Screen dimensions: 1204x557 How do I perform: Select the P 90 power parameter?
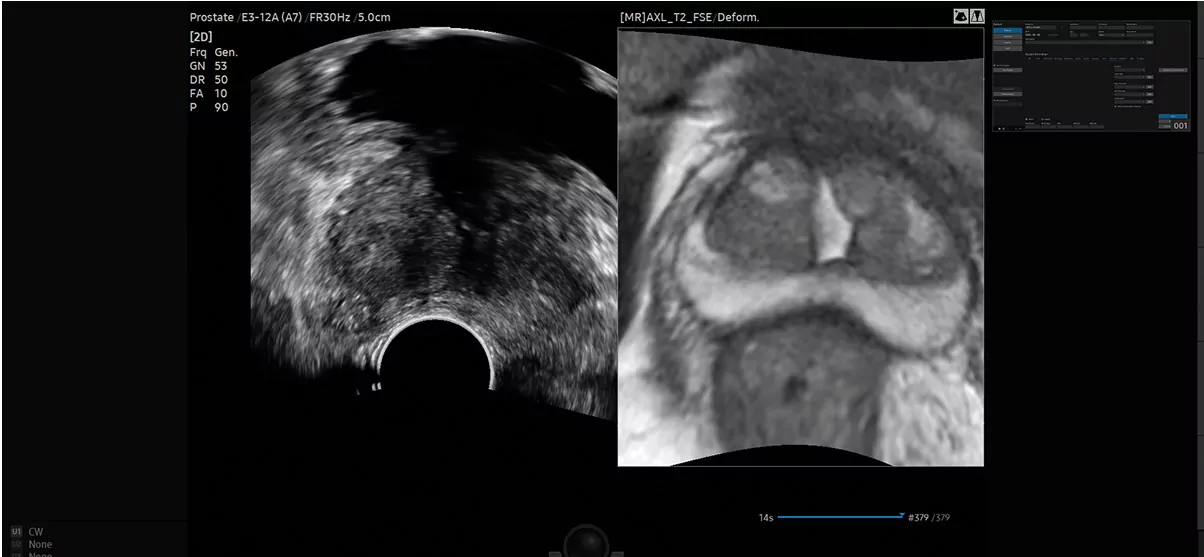tap(209, 107)
